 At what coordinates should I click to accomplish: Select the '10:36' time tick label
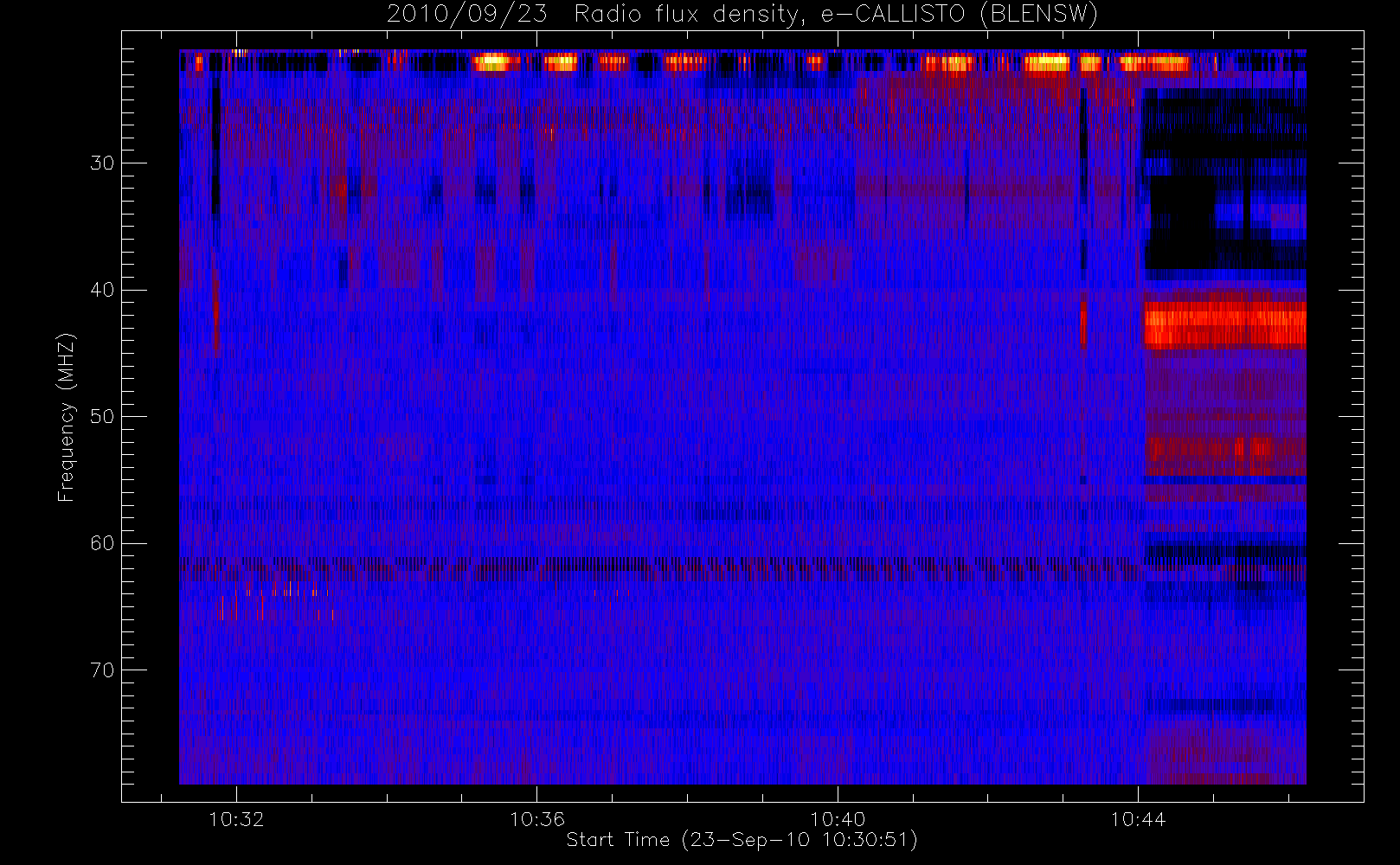[536, 819]
